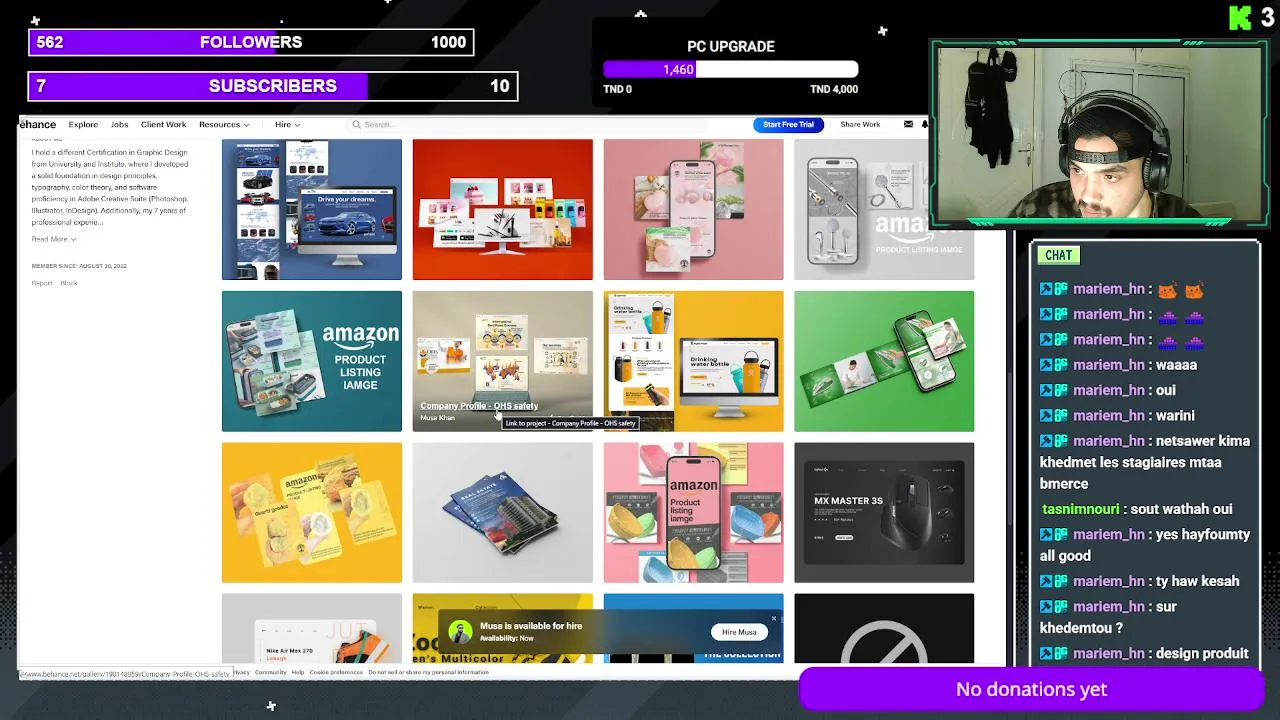
Task: Click the Subscribers goal progress bar
Action: (x=273, y=86)
